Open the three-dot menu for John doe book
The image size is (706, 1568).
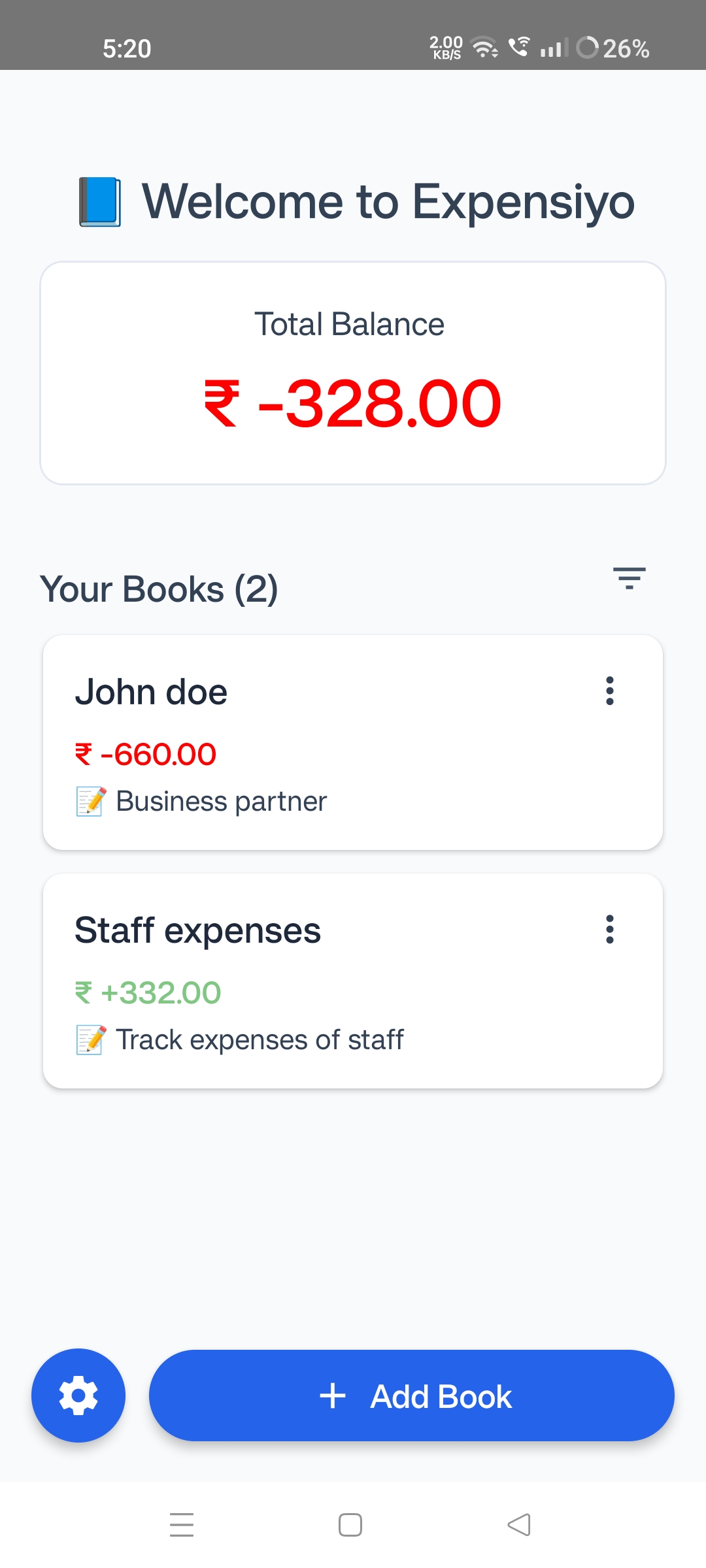click(610, 692)
